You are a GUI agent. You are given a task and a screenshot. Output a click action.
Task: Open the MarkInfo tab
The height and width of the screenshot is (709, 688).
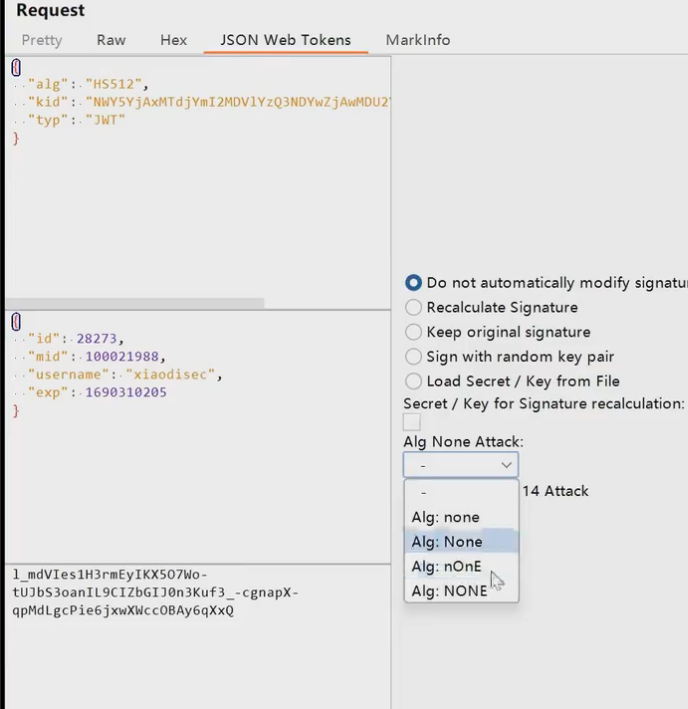[417, 40]
